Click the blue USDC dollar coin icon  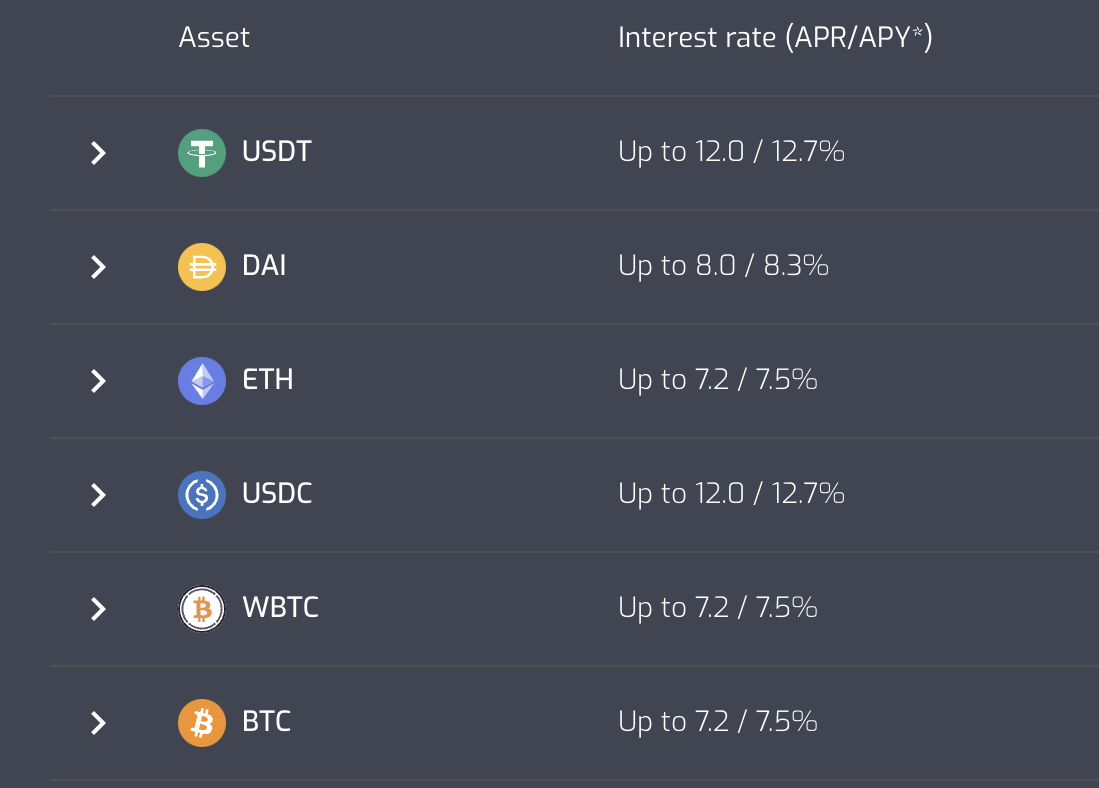pos(202,495)
